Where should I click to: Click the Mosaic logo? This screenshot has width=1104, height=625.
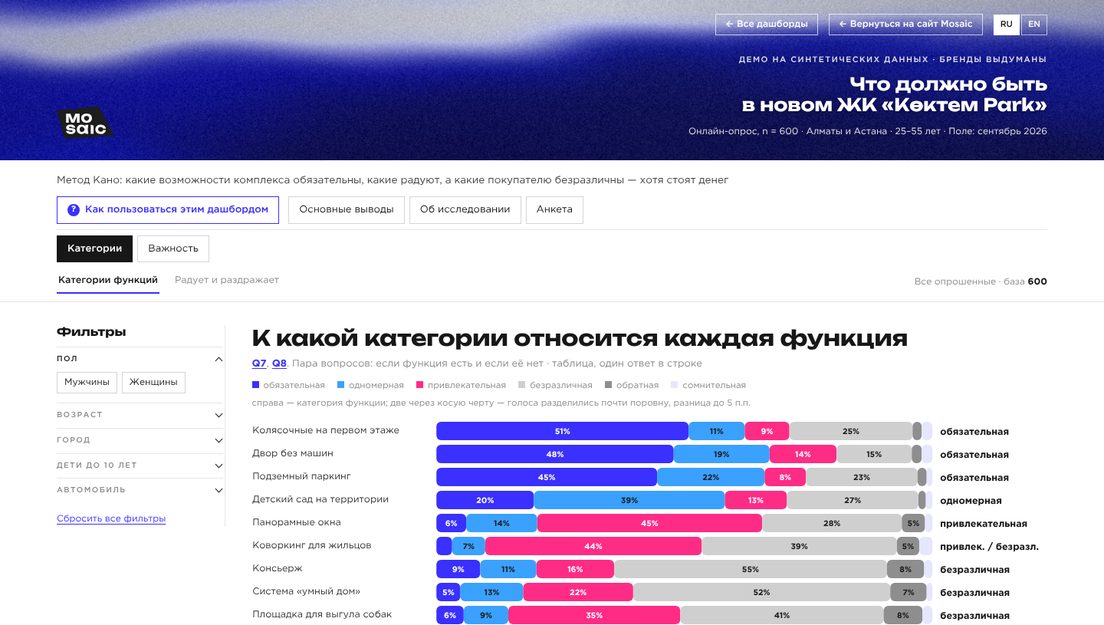[x=84, y=122]
